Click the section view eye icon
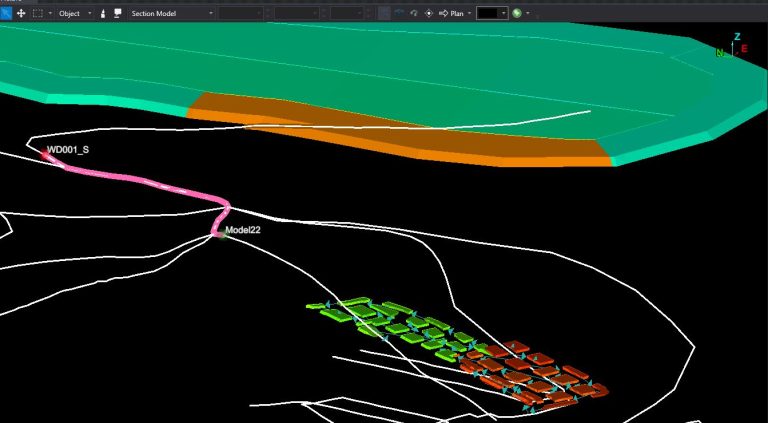This screenshot has width=768, height=423. (399, 13)
